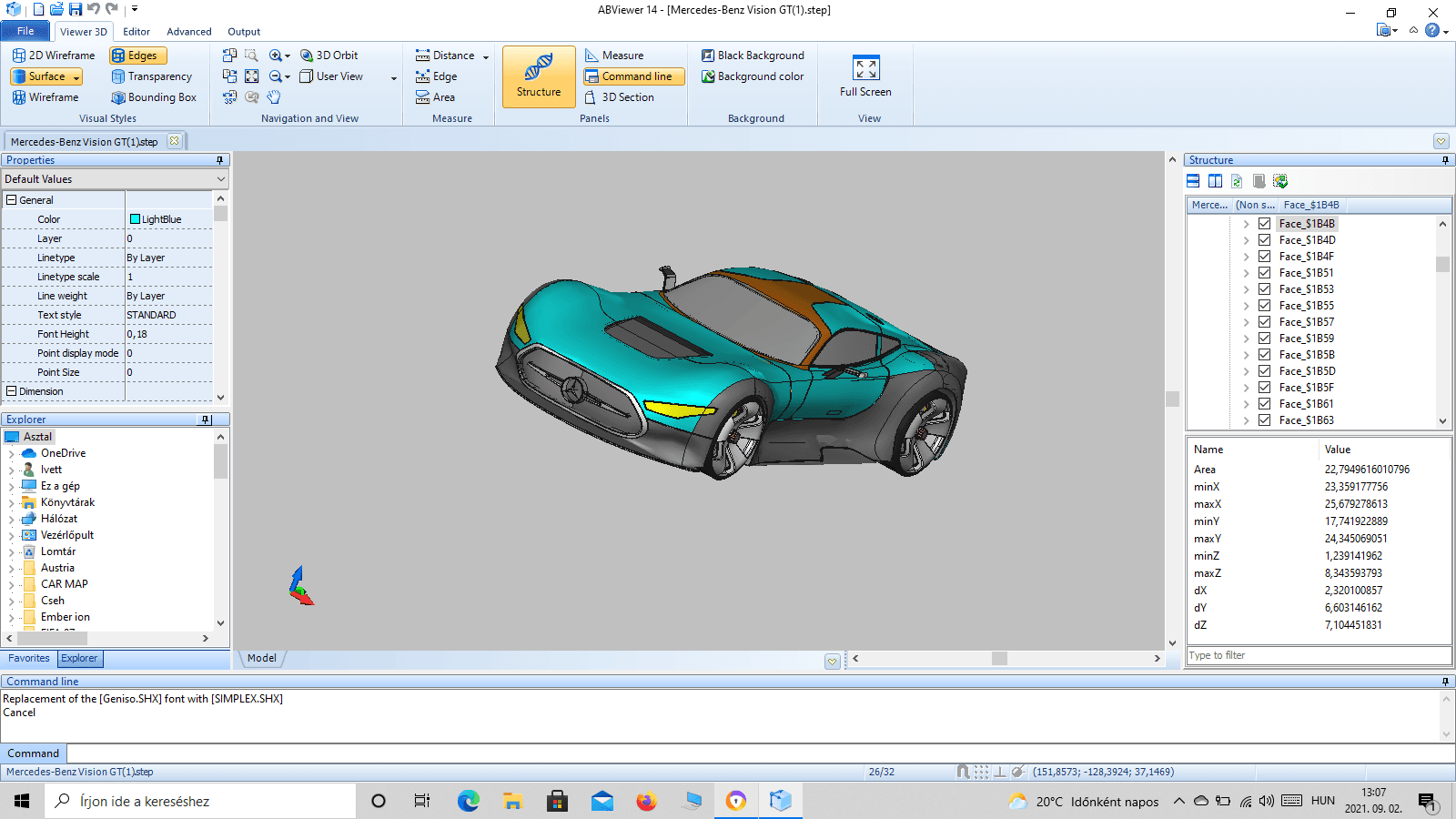This screenshot has height=819, width=1456.
Task: Click the Zoom Out magnifier icon
Action: point(276,76)
